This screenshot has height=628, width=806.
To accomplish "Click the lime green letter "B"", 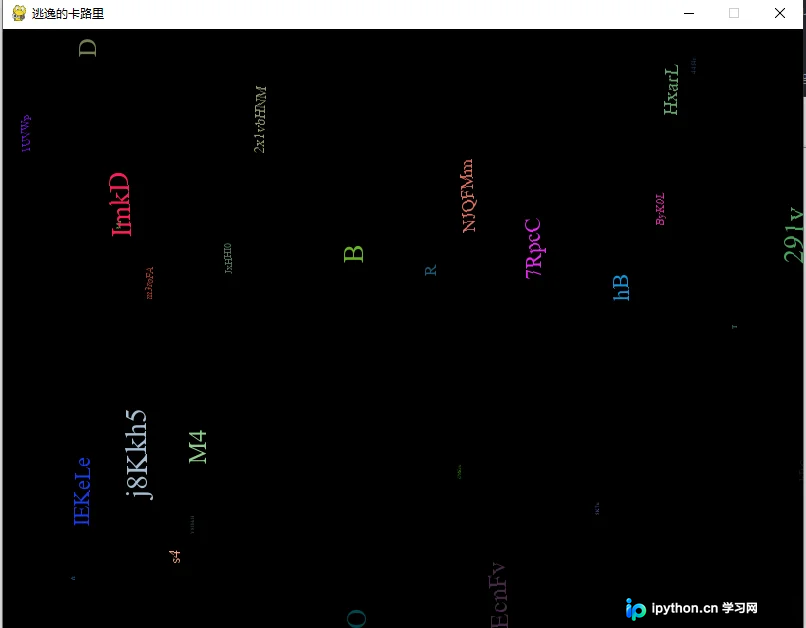I will coord(354,254).
